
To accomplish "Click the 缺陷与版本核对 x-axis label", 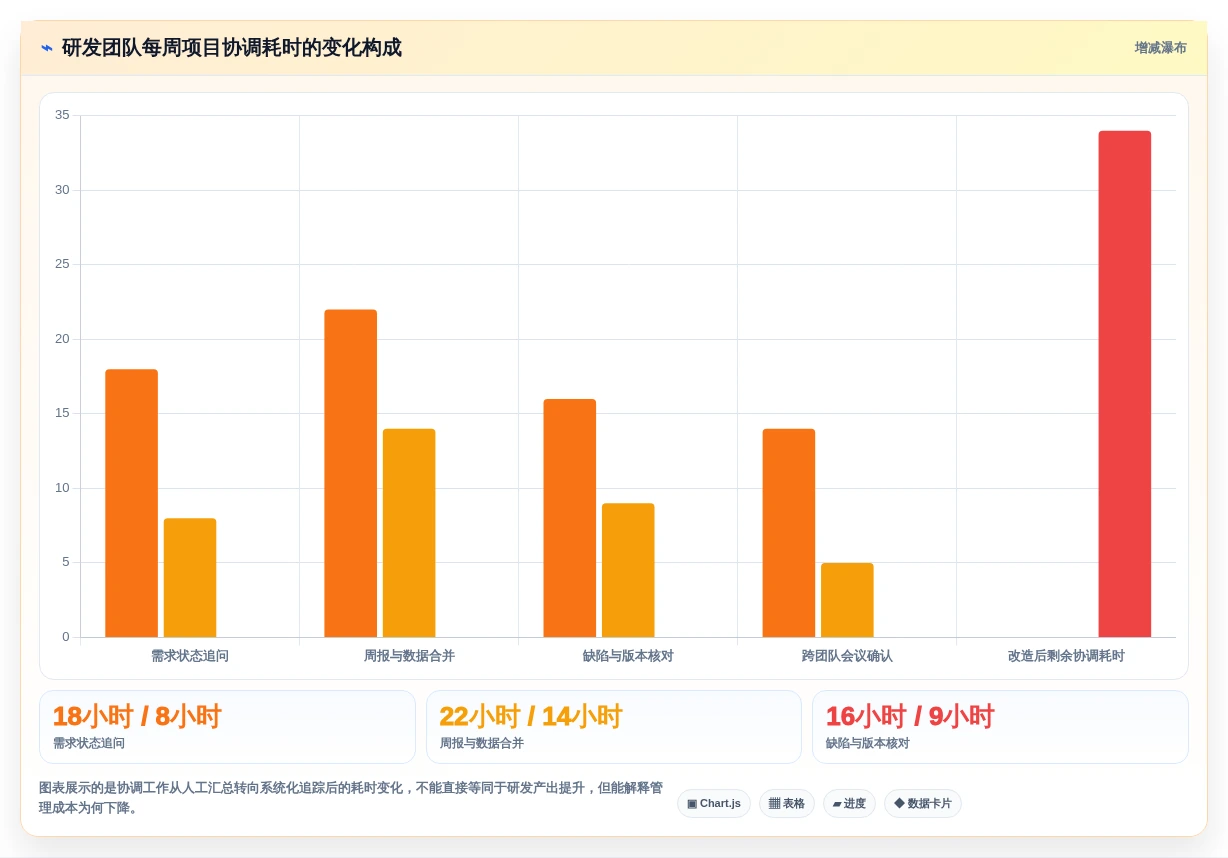I will point(628,656).
